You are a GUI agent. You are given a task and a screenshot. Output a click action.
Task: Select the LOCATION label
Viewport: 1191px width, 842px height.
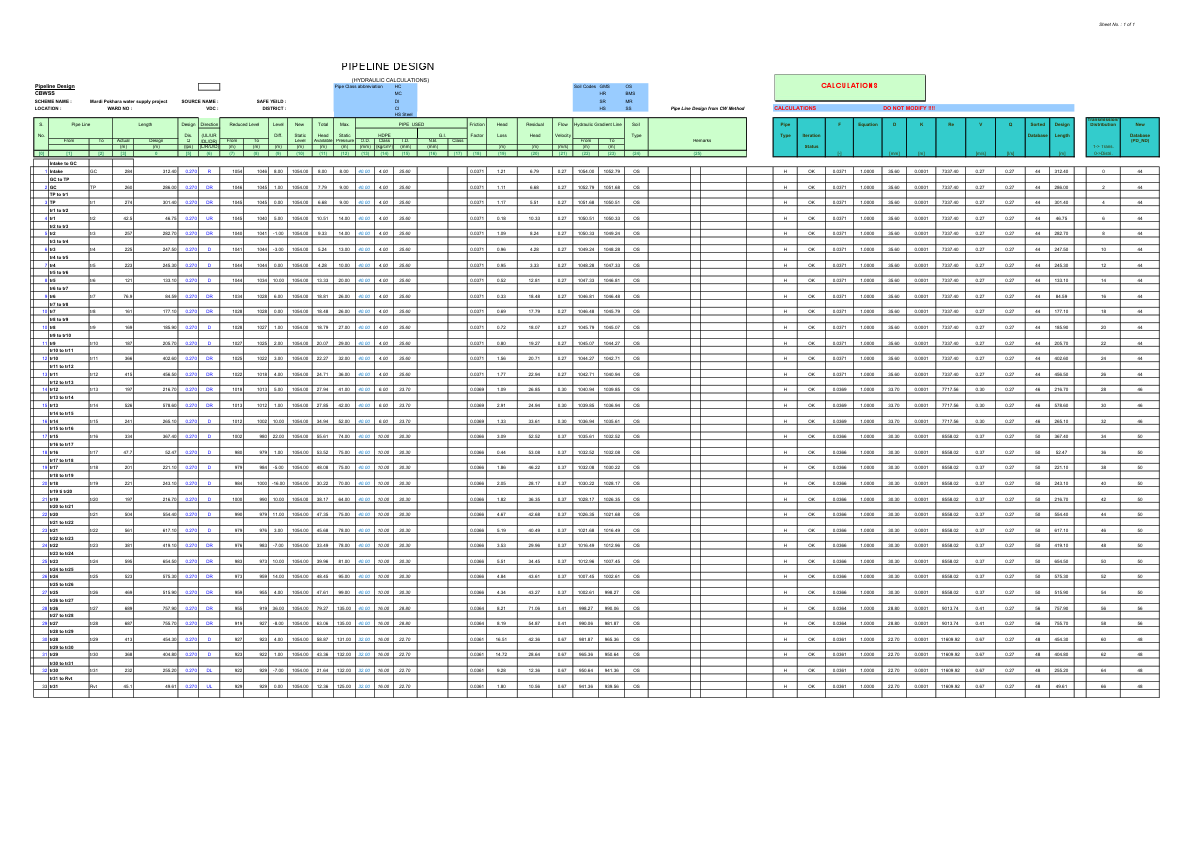pos(47,109)
